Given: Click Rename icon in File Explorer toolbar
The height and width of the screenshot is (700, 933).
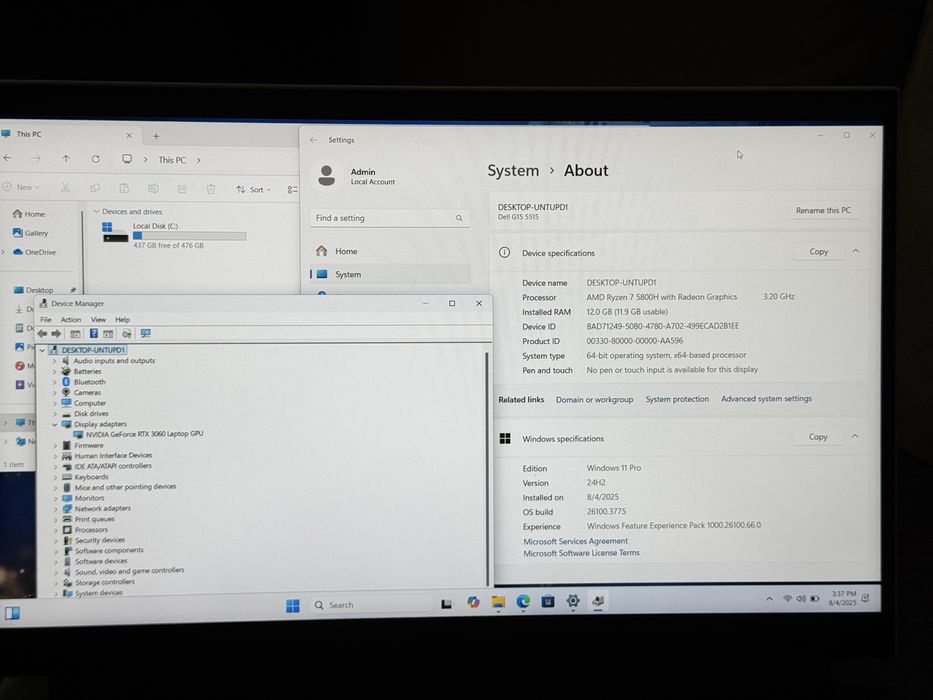Looking at the screenshot, I should 153,189.
